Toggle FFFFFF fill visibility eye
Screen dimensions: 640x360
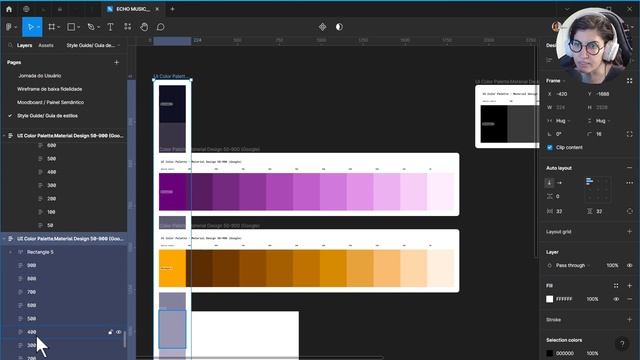(x=616, y=299)
